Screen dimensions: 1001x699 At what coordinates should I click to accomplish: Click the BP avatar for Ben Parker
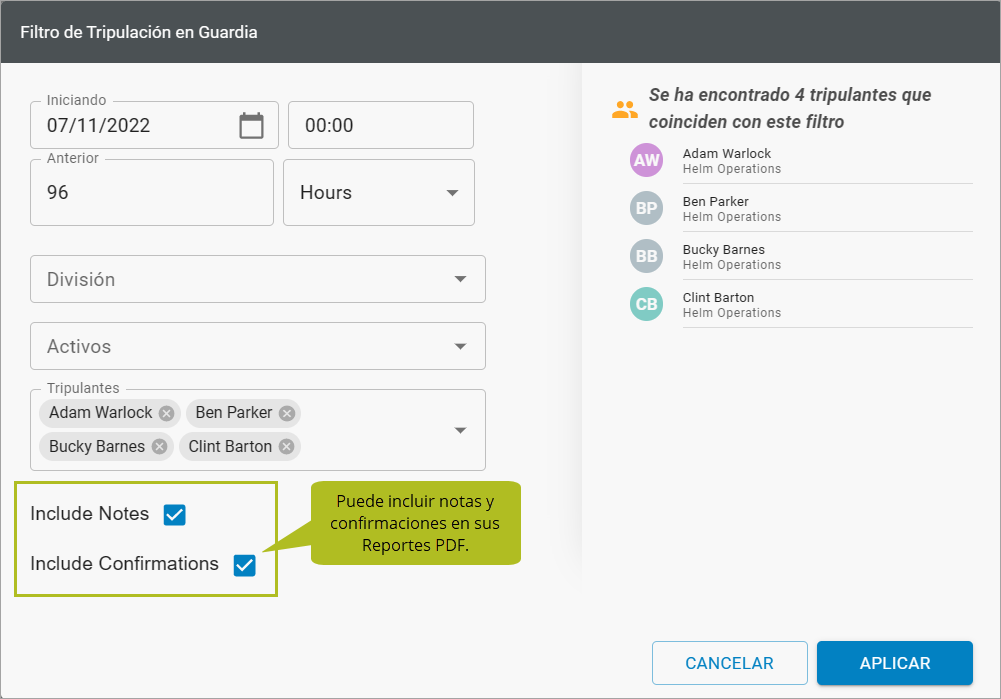[646, 208]
